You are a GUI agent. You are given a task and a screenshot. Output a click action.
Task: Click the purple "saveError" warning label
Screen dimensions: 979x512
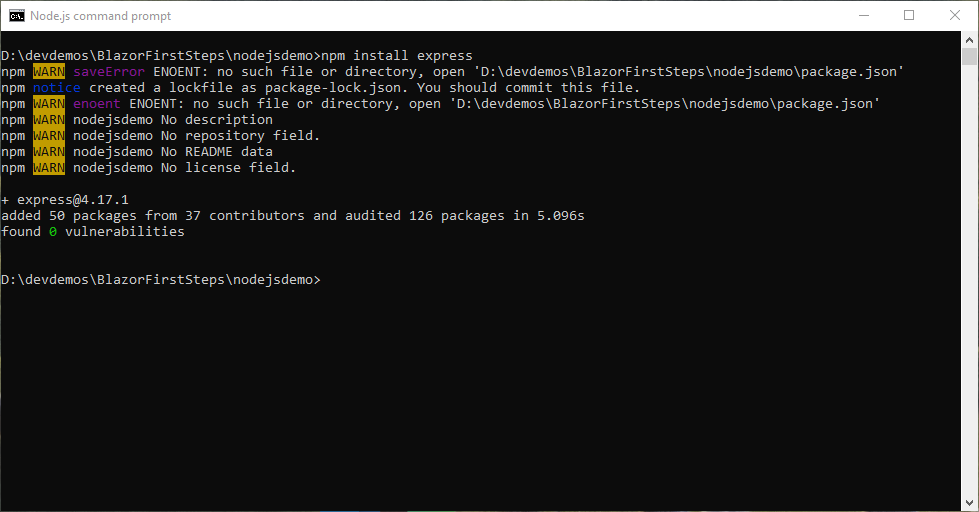pyautogui.click(x=109, y=72)
